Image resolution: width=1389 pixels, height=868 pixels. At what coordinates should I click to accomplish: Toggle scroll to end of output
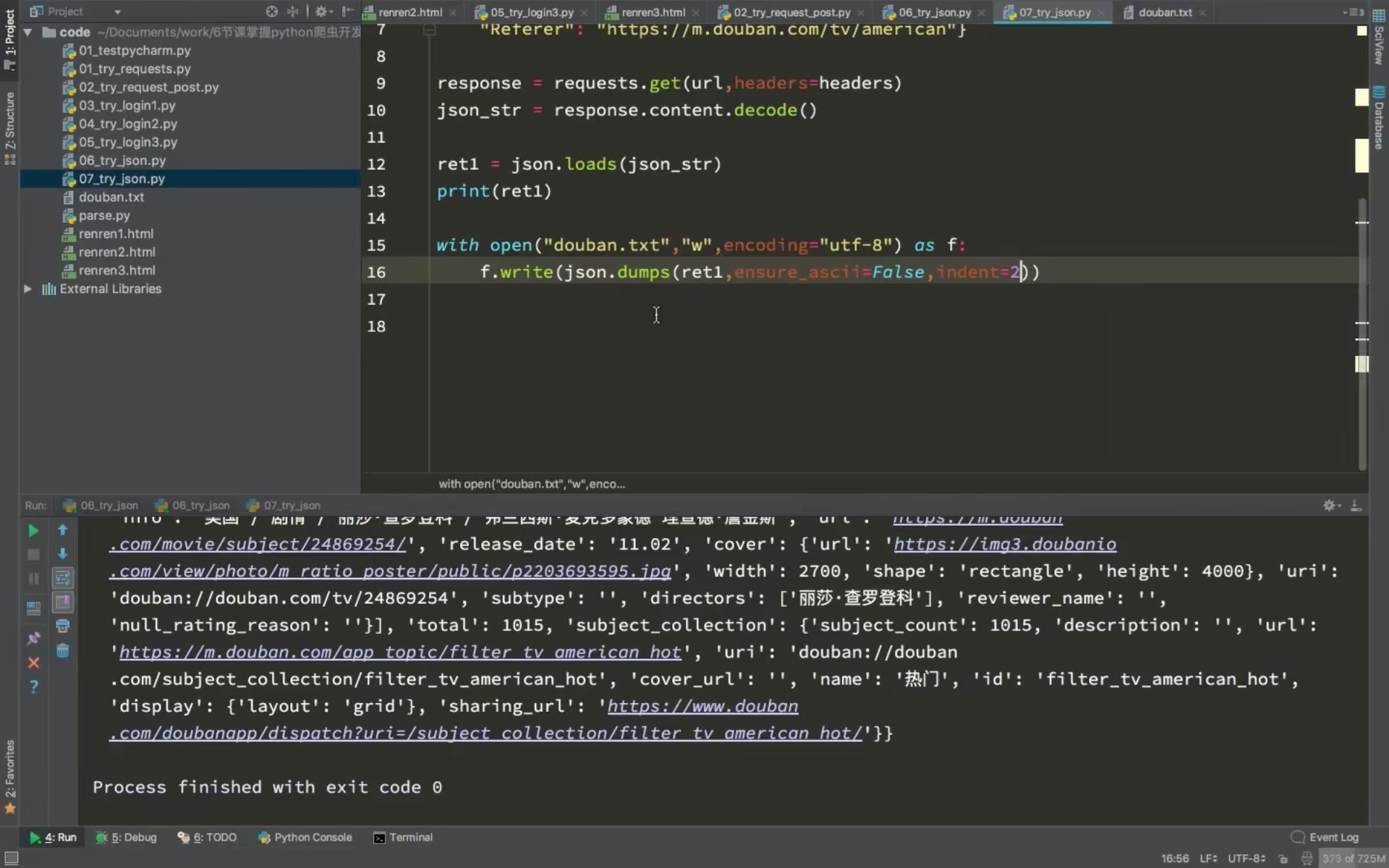(x=63, y=602)
